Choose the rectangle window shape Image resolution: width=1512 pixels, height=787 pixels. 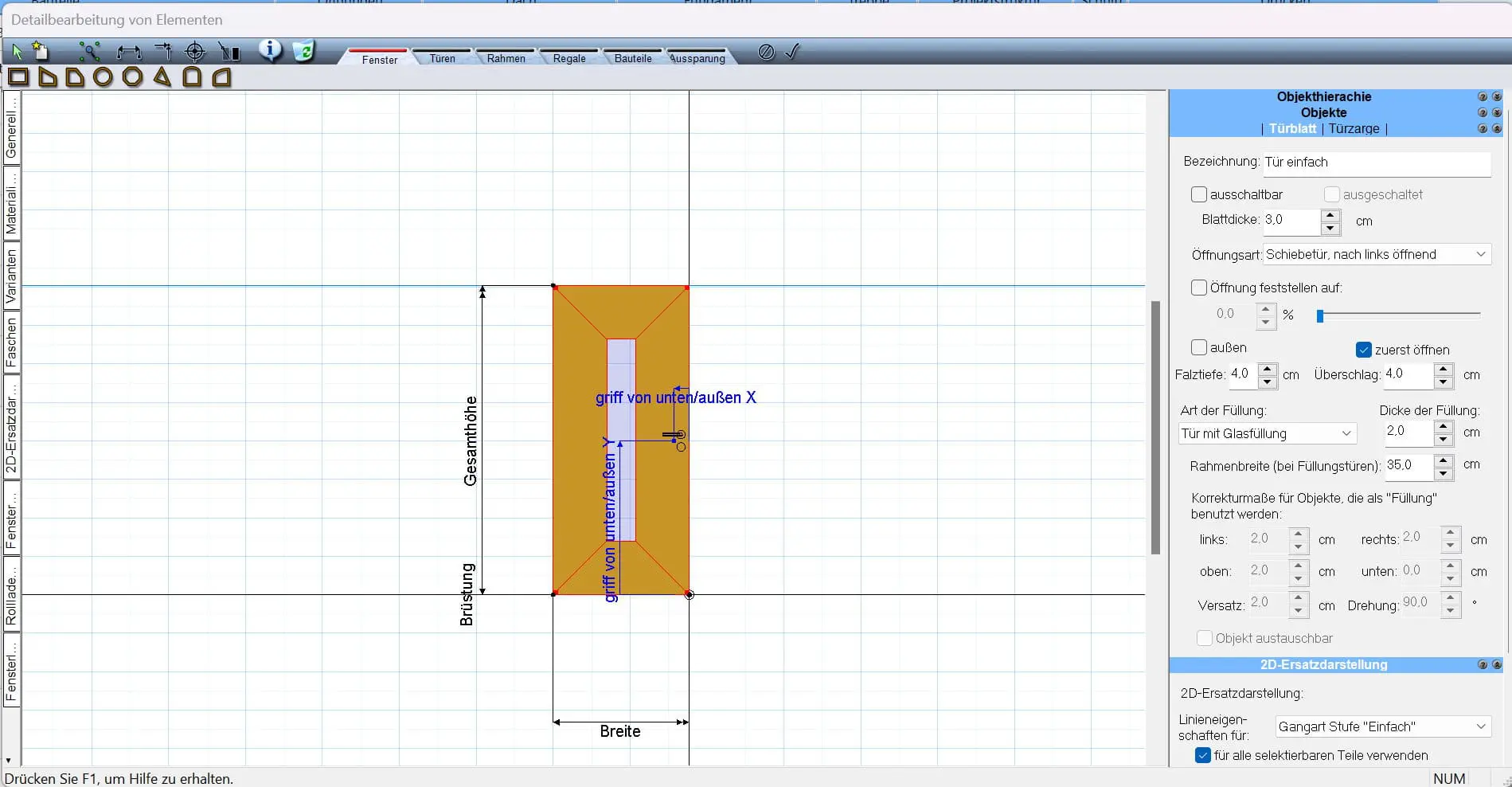(x=18, y=76)
